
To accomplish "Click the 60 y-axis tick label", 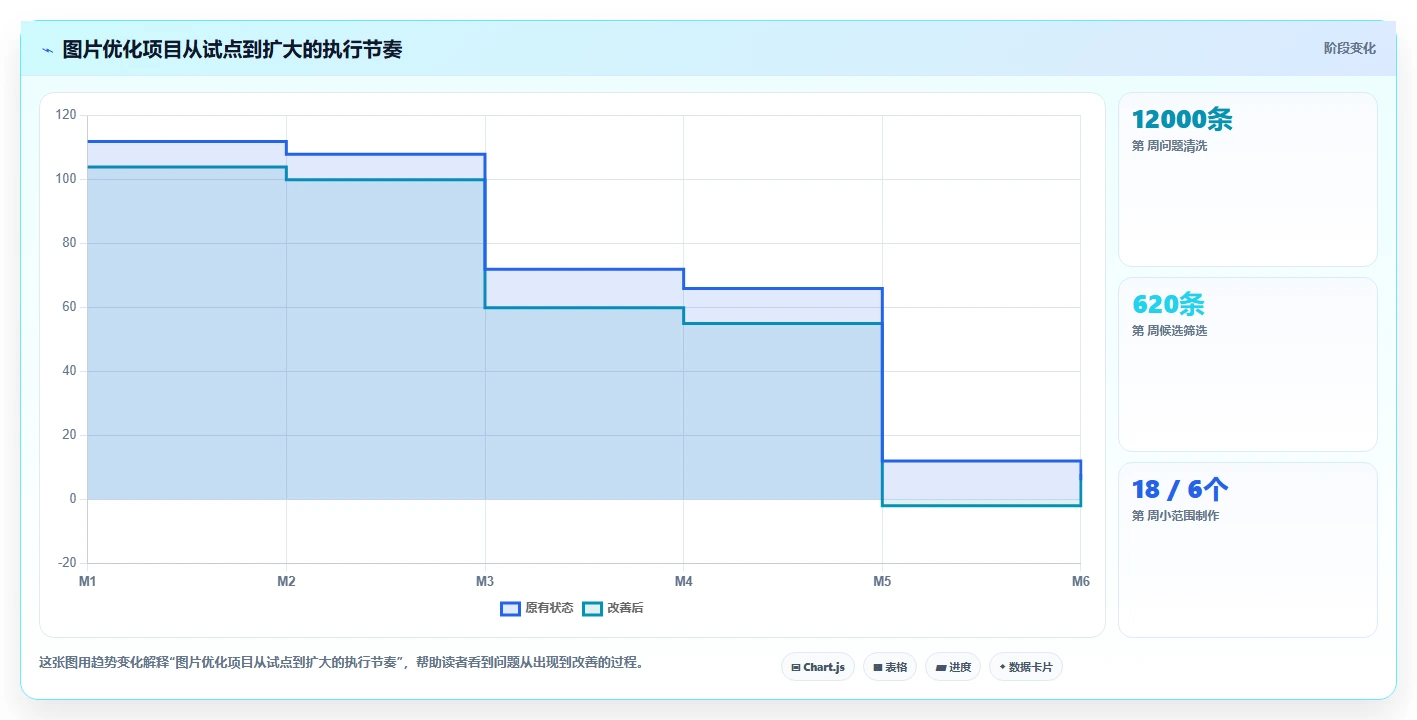I will coord(69,307).
